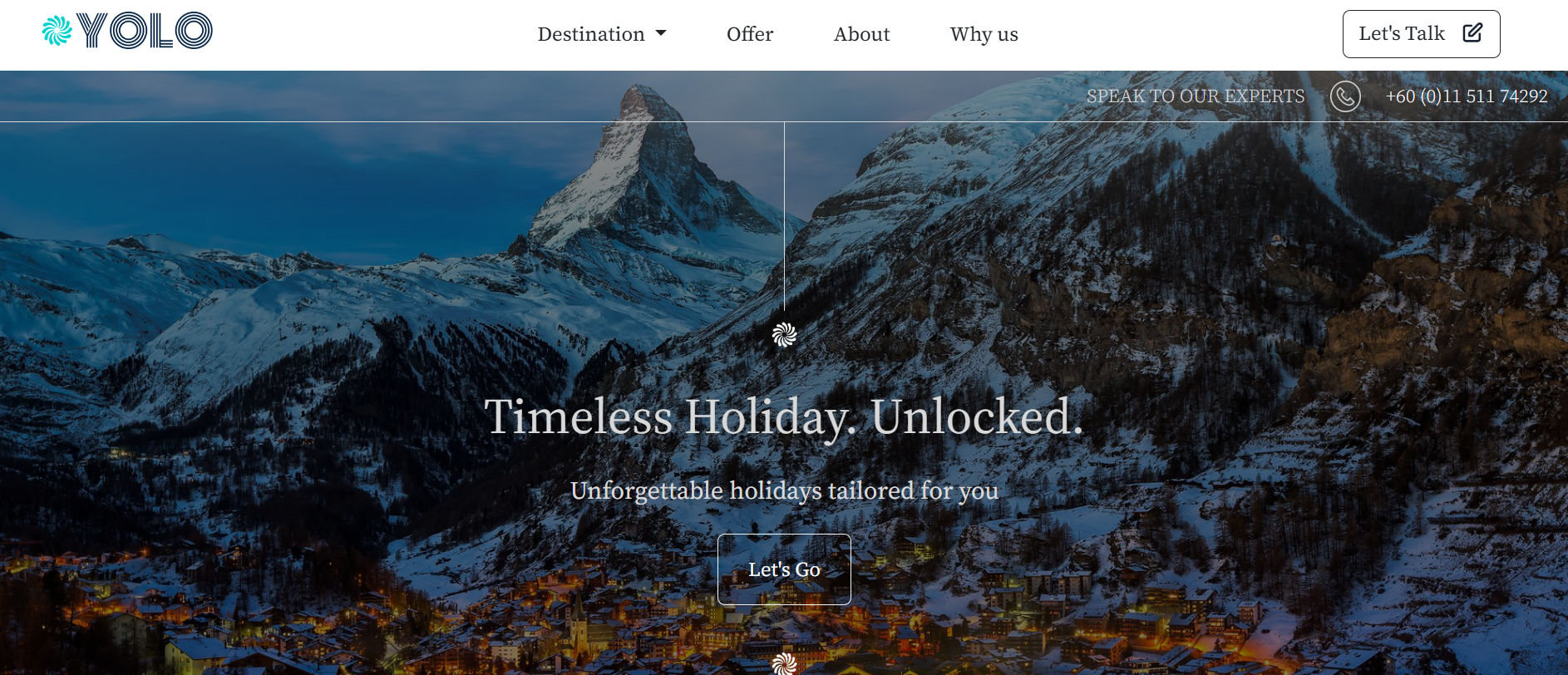Click the swirl icon at the bottom edge
1568x675 pixels.
pyautogui.click(x=784, y=664)
